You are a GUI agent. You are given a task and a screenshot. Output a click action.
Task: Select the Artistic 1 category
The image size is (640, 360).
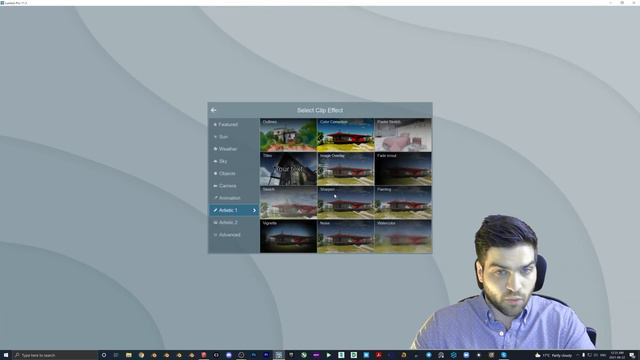pos(233,210)
